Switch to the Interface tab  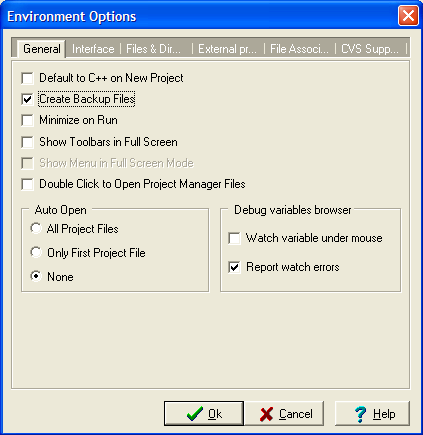coord(93,49)
